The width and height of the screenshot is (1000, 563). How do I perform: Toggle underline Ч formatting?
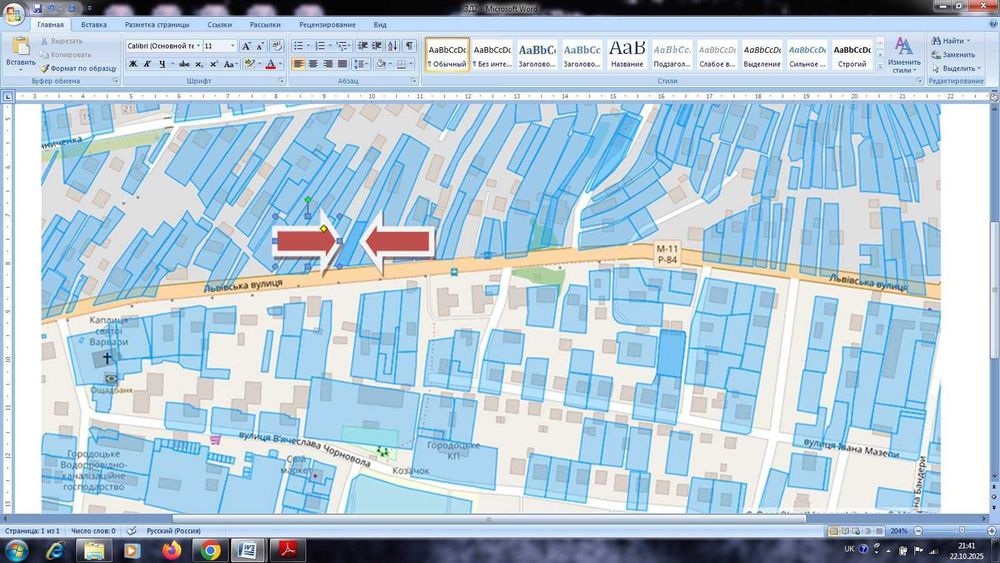(x=162, y=64)
